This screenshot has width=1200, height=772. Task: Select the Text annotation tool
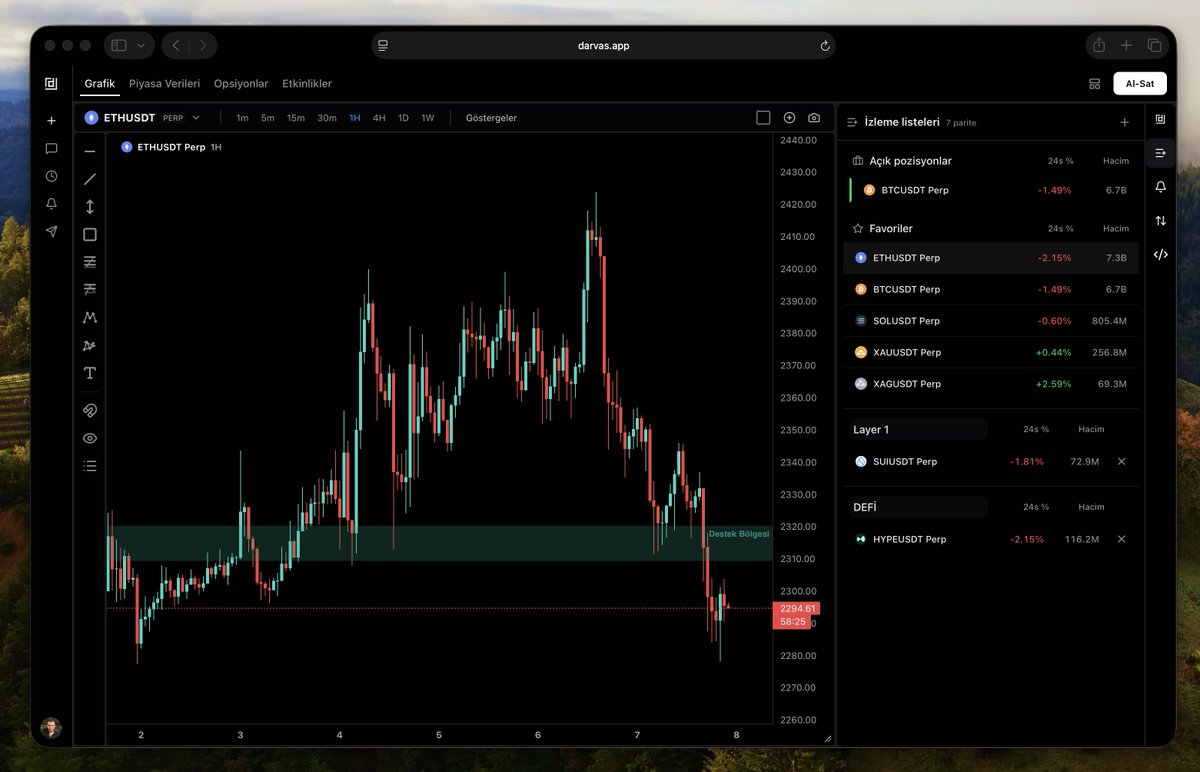90,373
